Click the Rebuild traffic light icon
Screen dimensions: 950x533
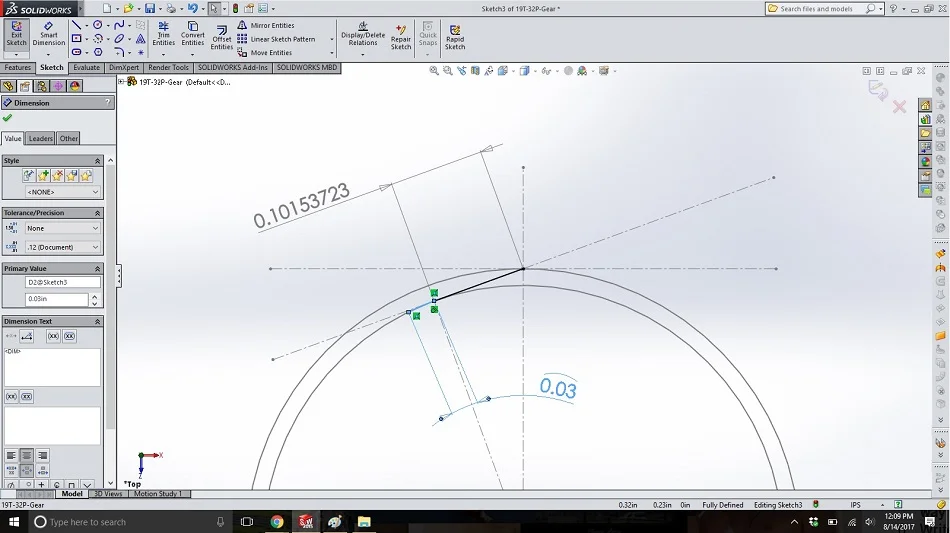(x=235, y=8)
